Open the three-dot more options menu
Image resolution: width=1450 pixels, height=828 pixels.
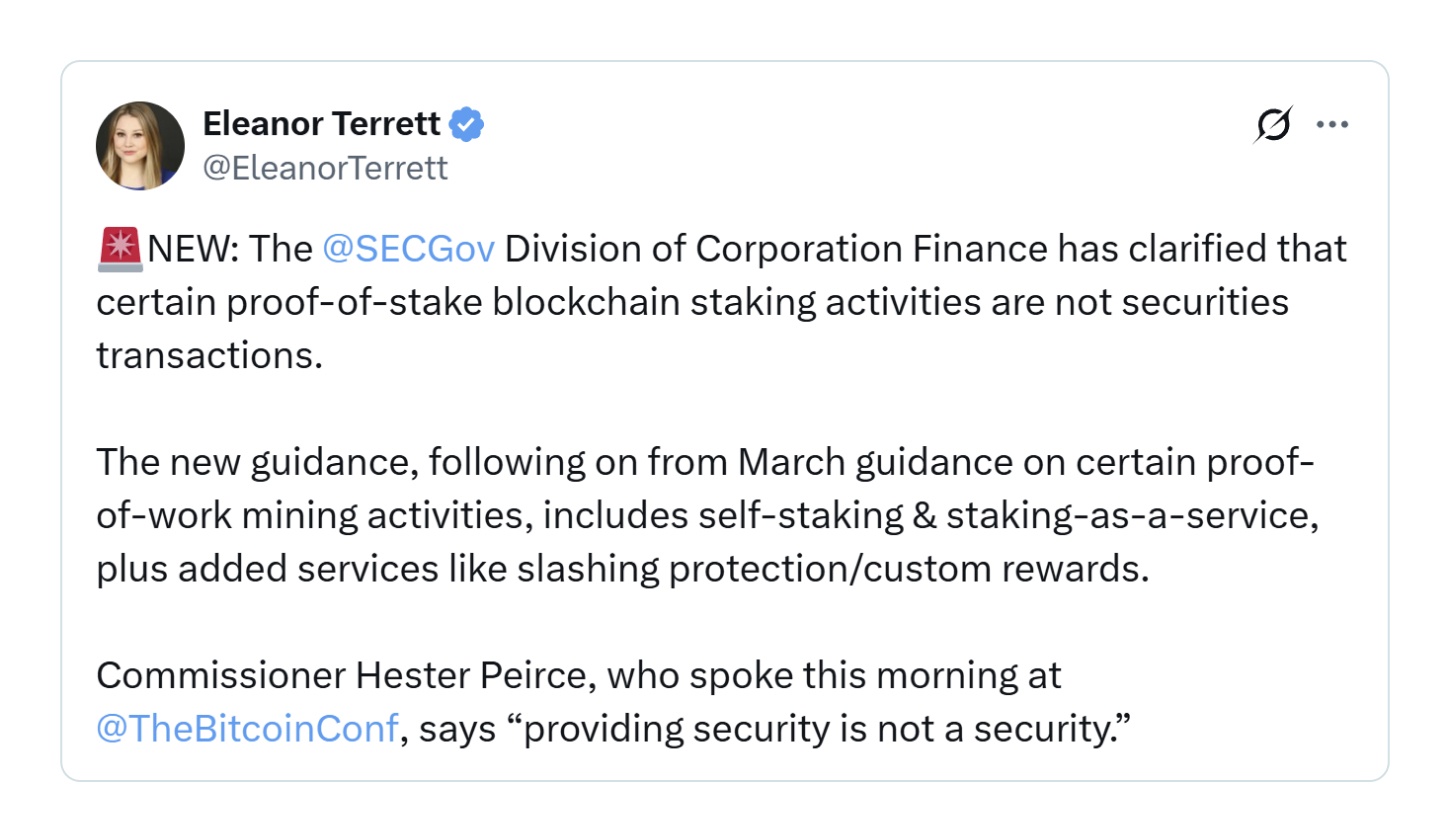(1332, 125)
